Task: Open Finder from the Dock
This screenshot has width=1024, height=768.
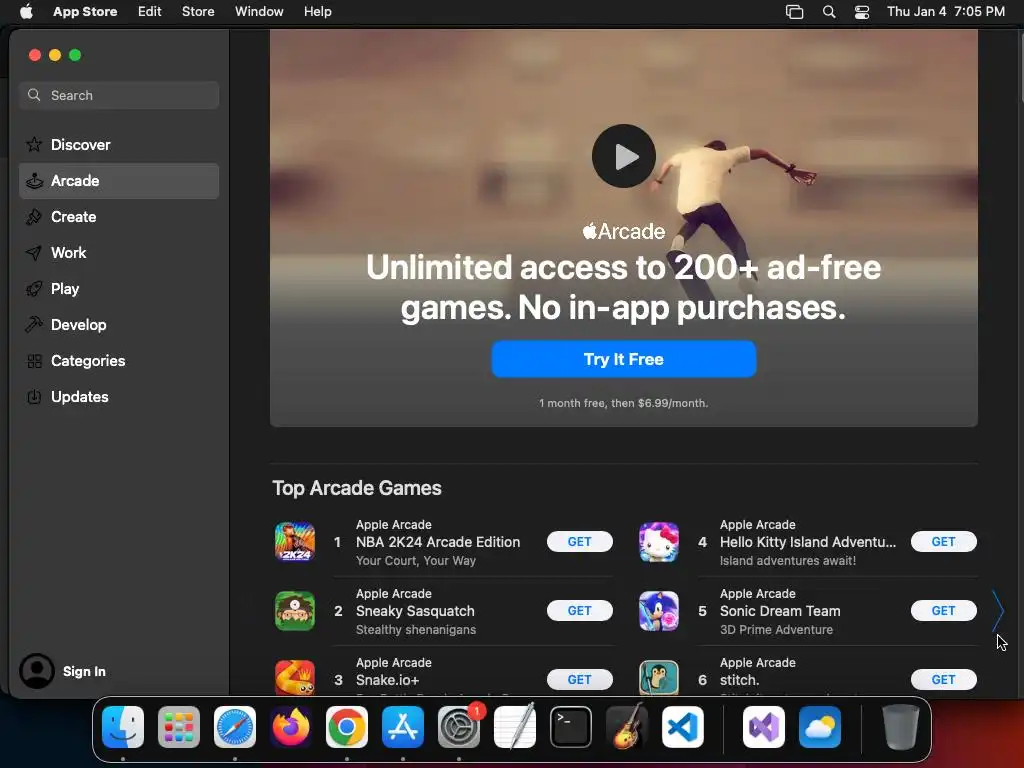Action: pyautogui.click(x=123, y=727)
